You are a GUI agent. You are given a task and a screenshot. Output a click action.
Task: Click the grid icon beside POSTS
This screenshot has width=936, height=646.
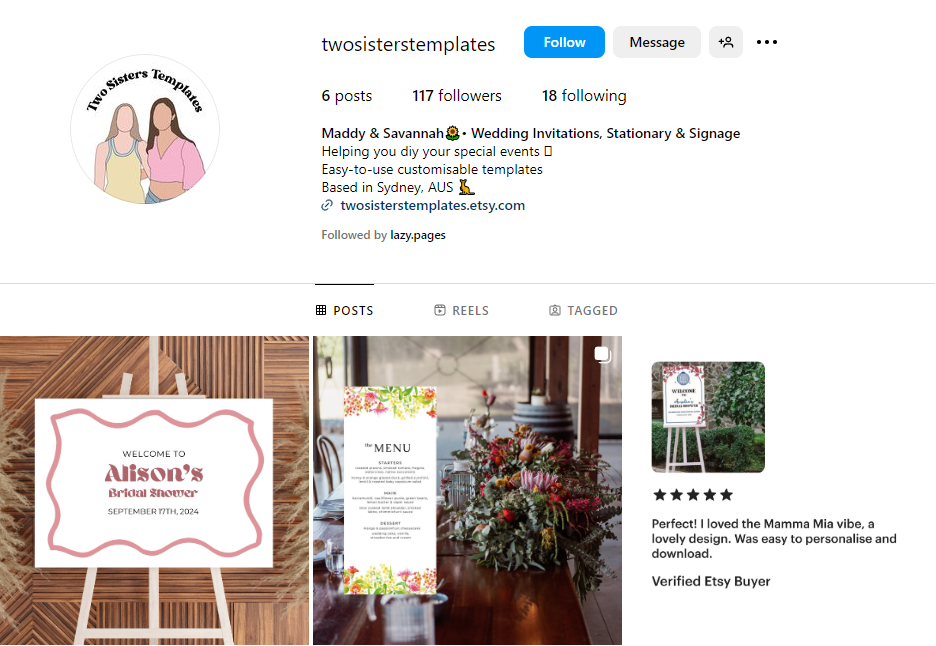321,310
